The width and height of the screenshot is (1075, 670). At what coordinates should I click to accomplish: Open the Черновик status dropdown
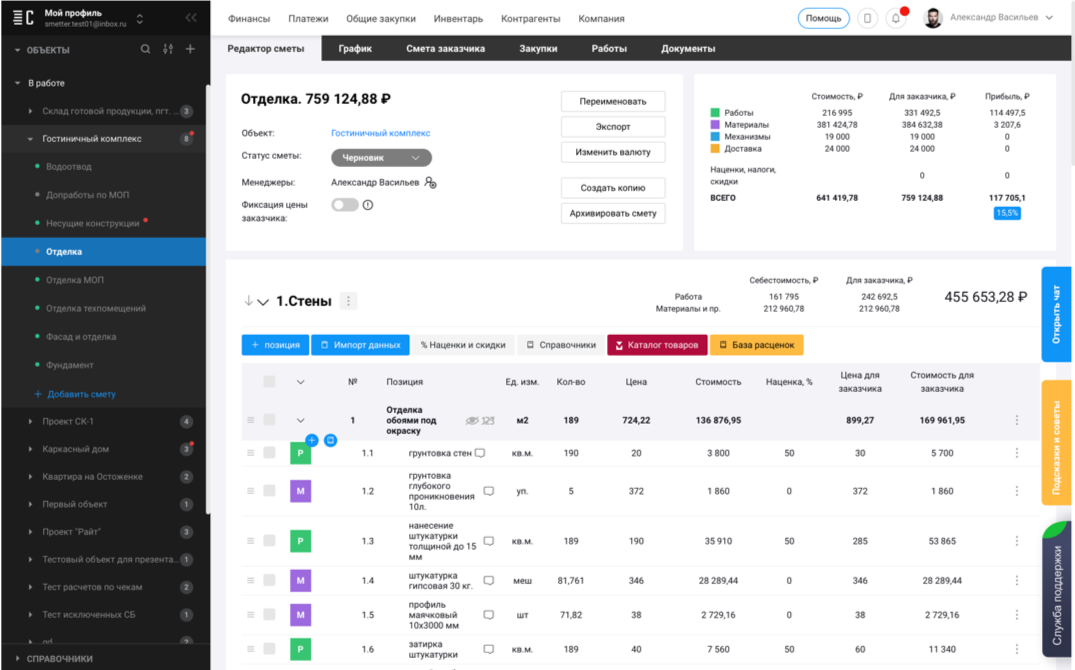coord(381,158)
